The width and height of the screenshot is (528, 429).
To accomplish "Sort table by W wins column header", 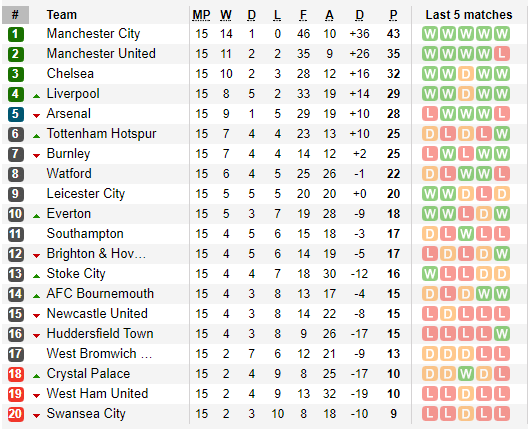I will (226, 15).
